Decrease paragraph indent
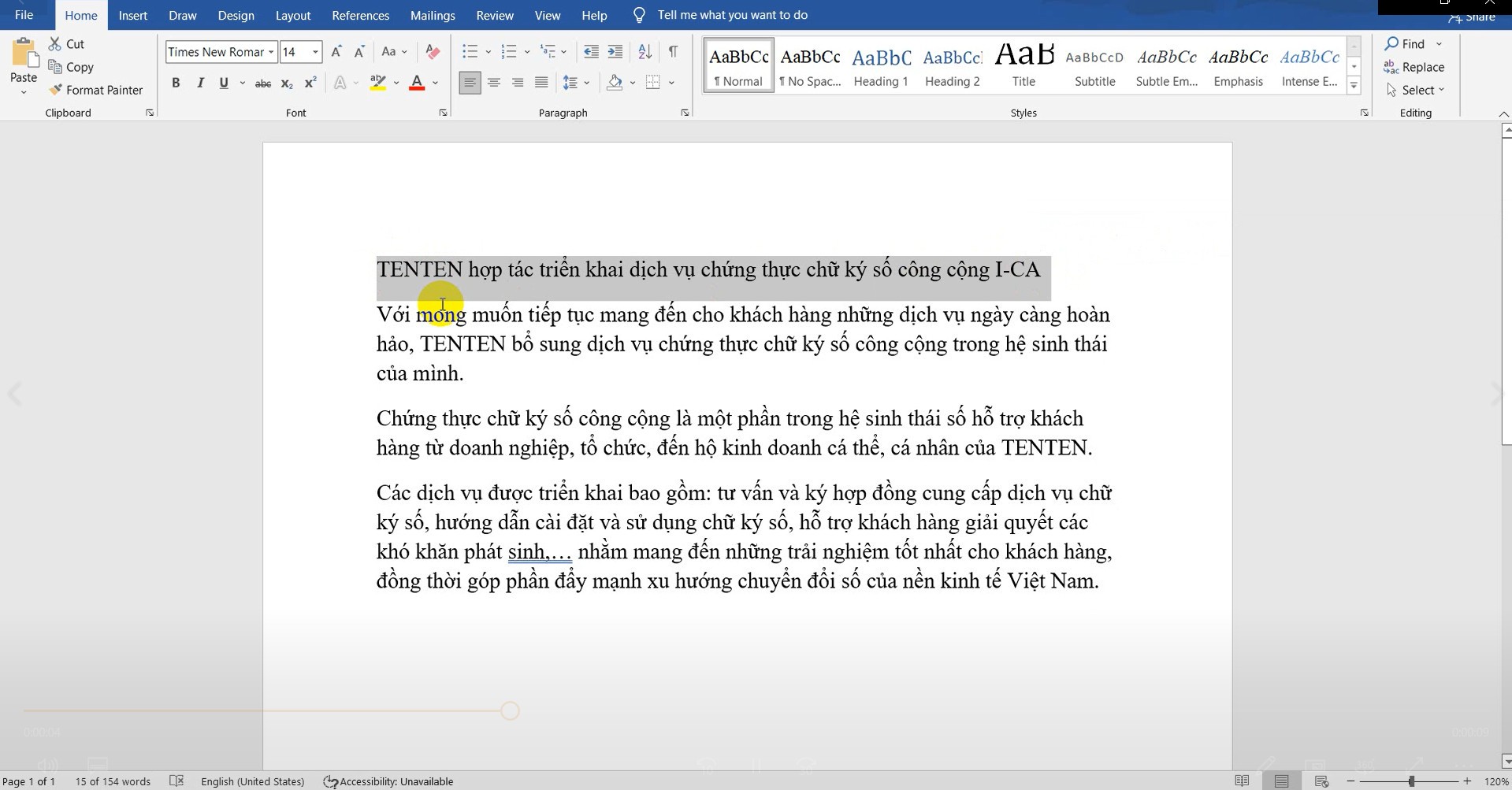This screenshot has width=1512, height=790. coord(591,52)
